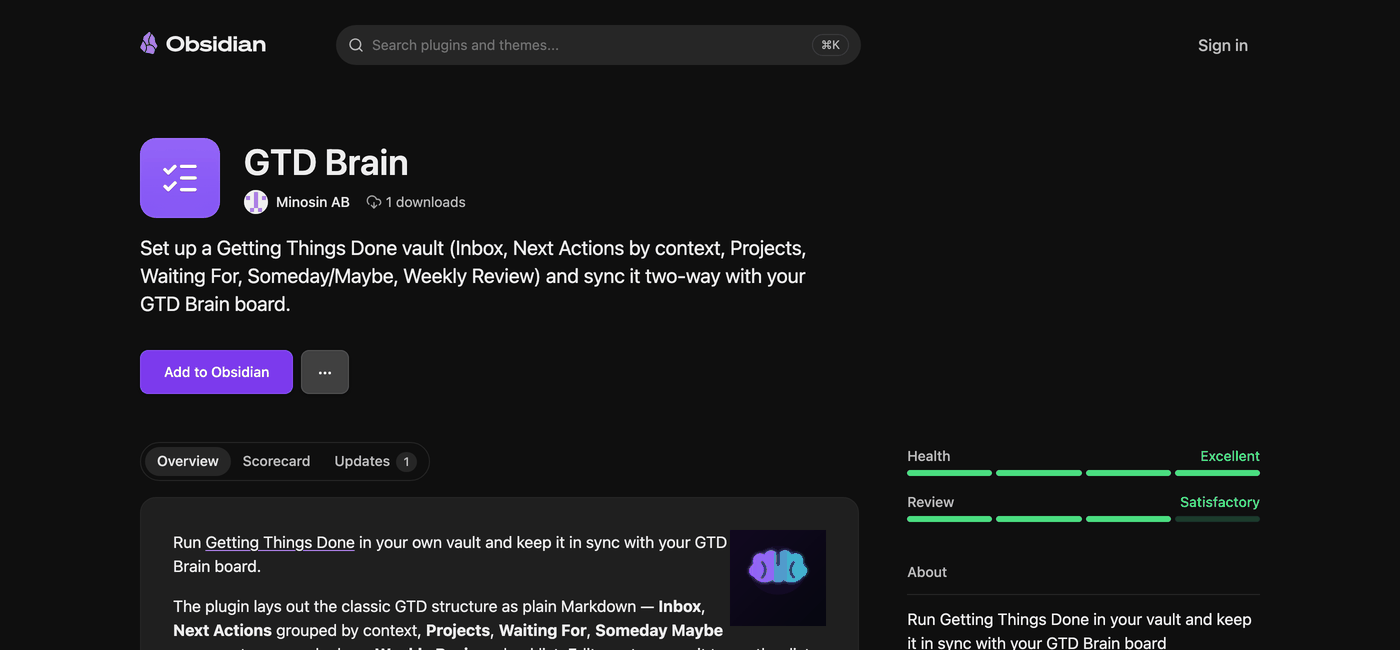1400x650 pixels.
Task: Click the Obsidian wordmark
Action: tap(216, 44)
